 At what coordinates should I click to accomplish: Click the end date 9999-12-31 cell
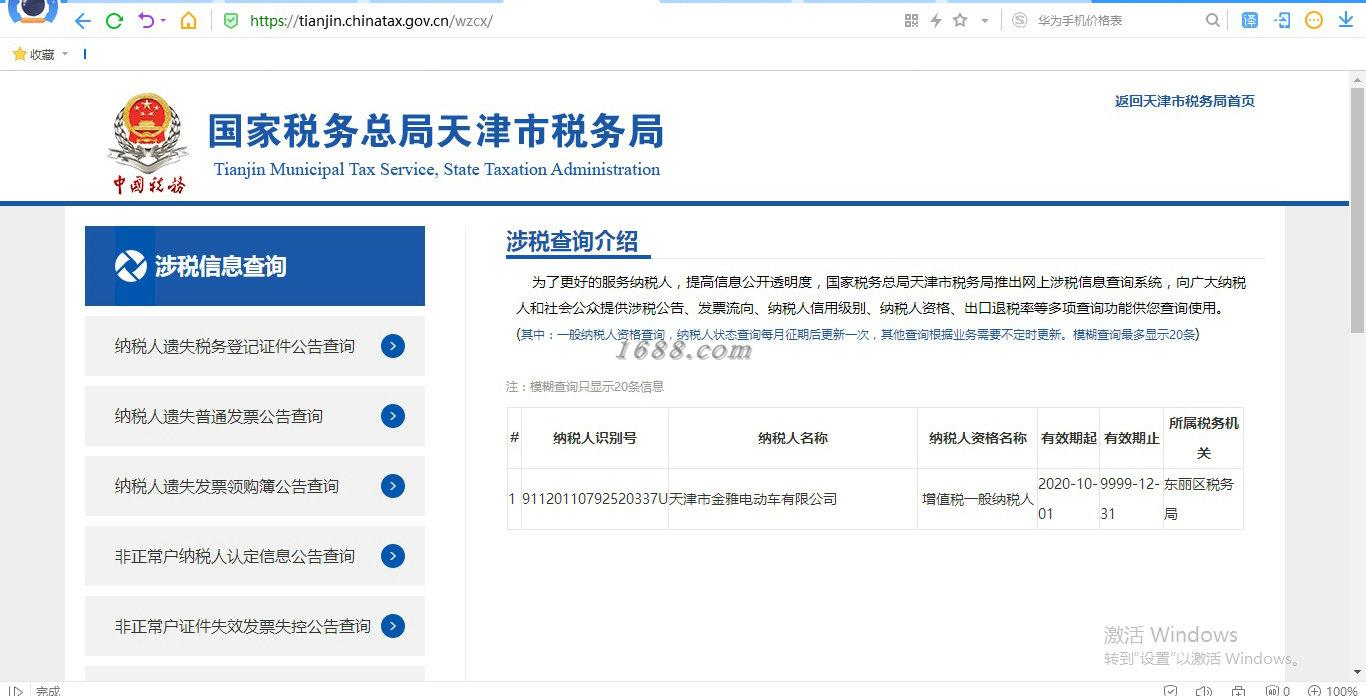point(1132,498)
